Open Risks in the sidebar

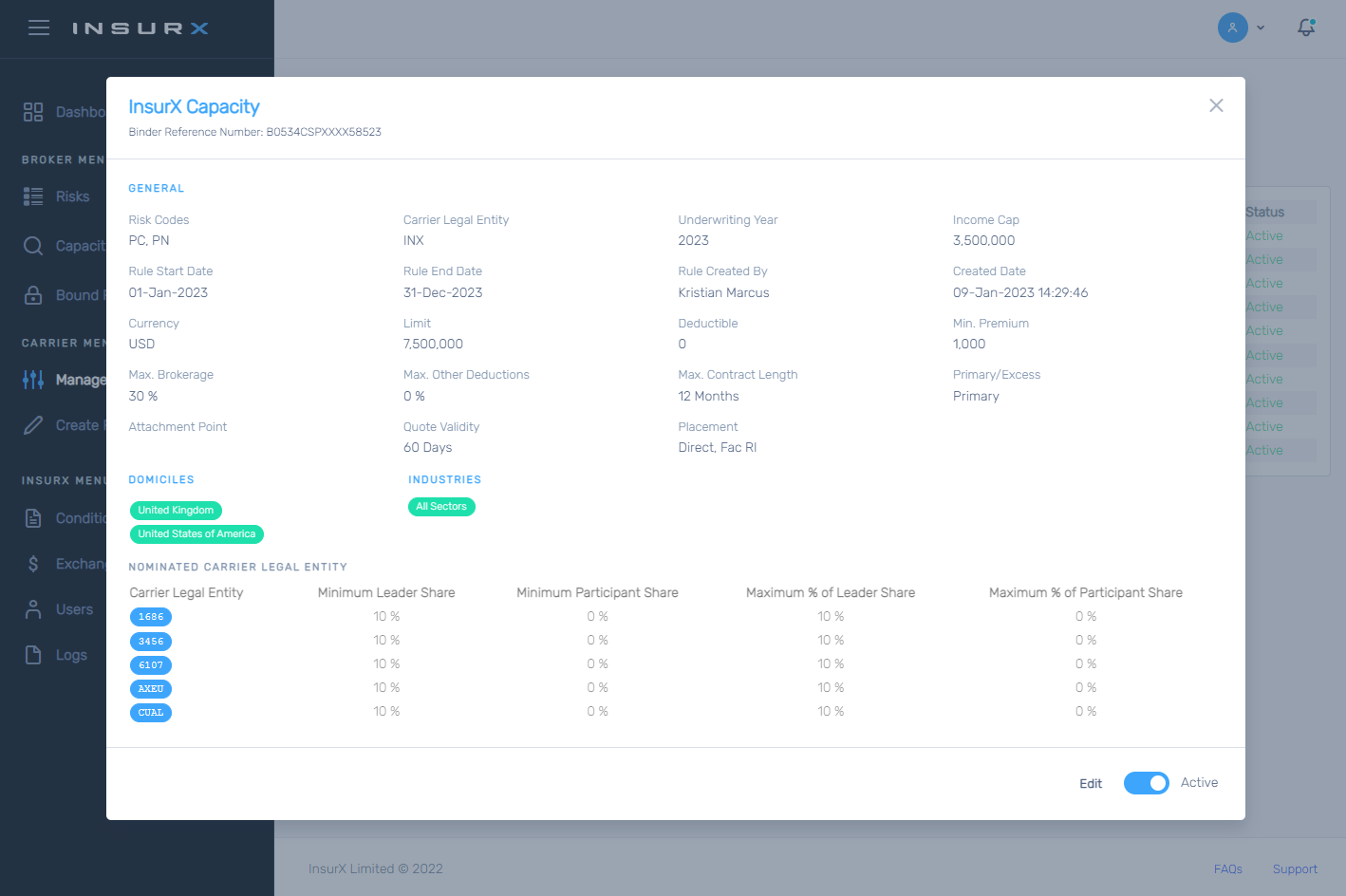pos(72,196)
